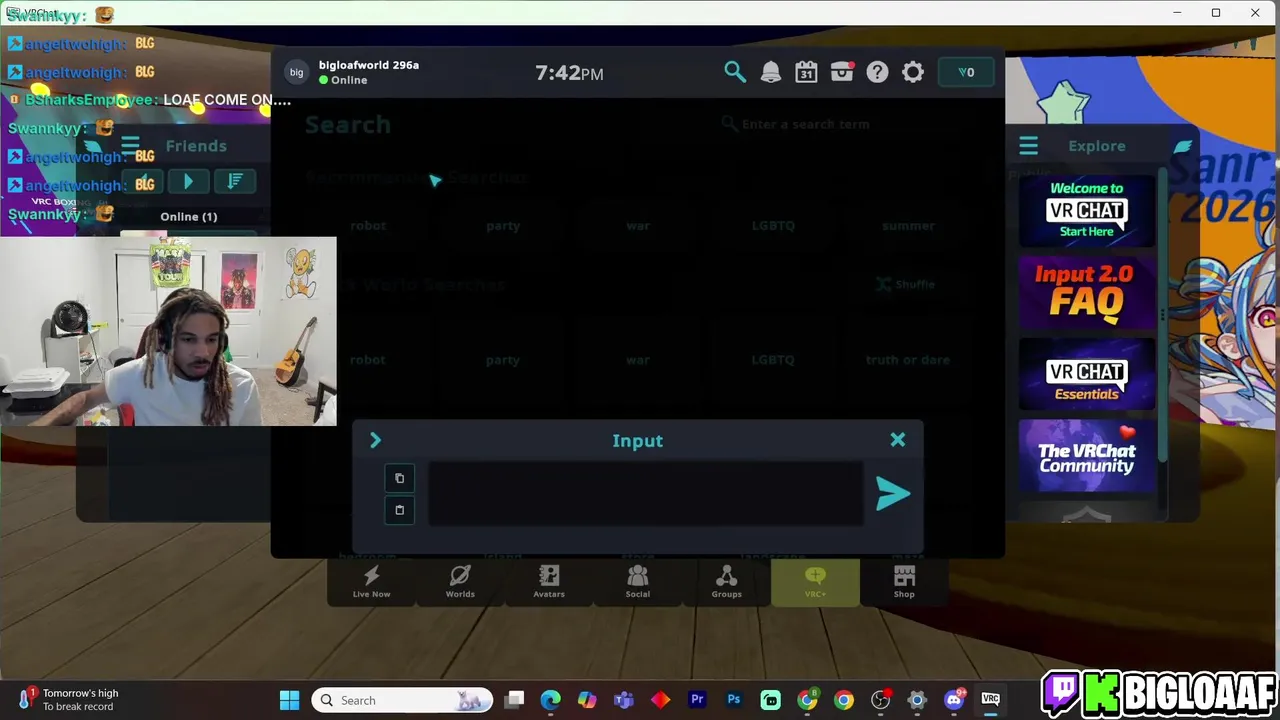Click the Windows taskbar Search box
This screenshot has width=1280, height=720.
pos(402,700)
